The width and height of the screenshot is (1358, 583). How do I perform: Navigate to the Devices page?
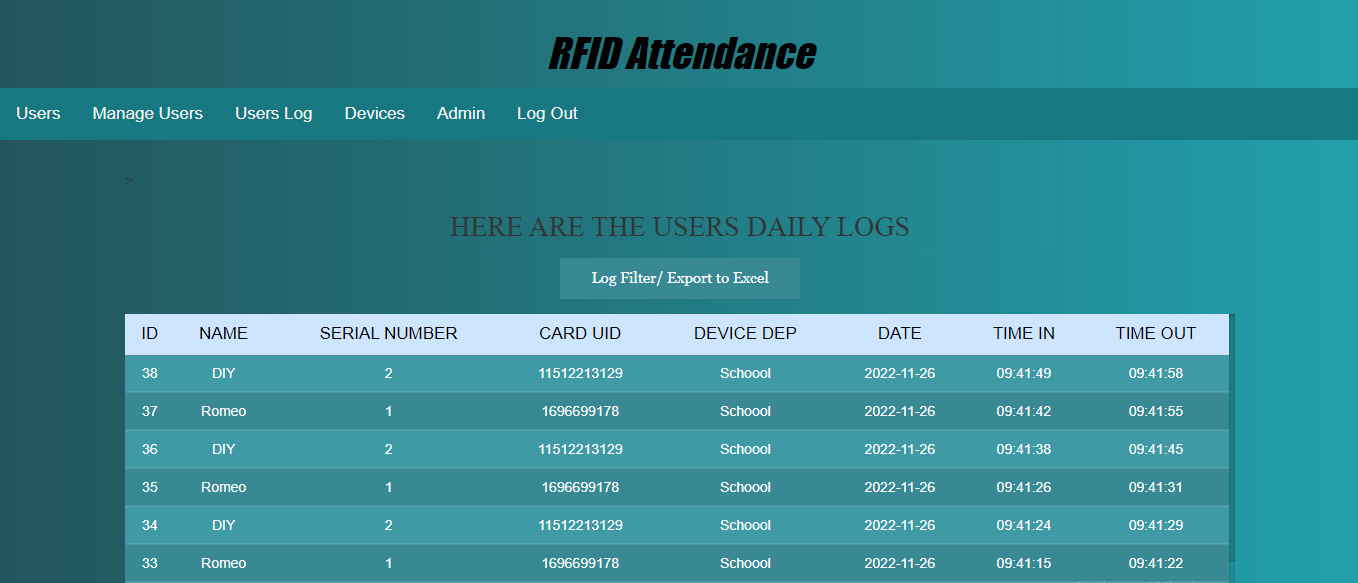pyautogui.click(x=374, y=114)
